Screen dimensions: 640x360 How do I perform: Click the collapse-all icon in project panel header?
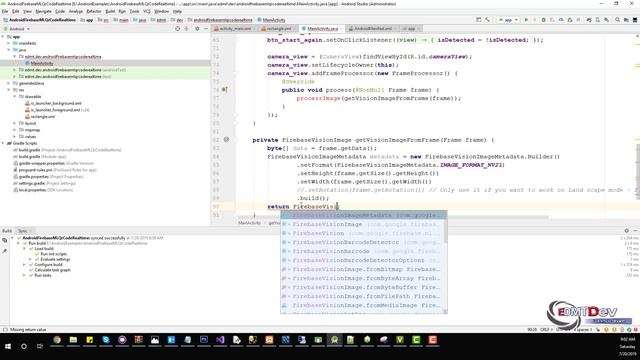coord(187,29)
